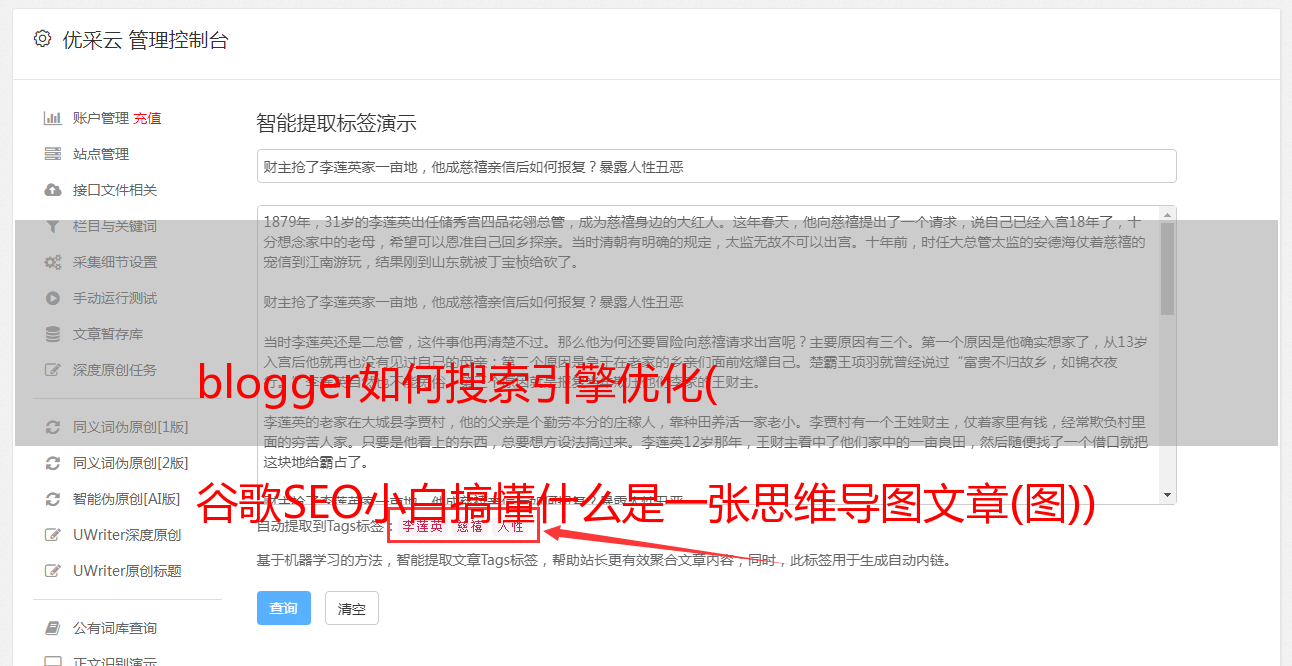Screen dimensions: 1292x666
Task: Open 同义词伪原创[2版] menu item
Action: (x=130, y=463)
